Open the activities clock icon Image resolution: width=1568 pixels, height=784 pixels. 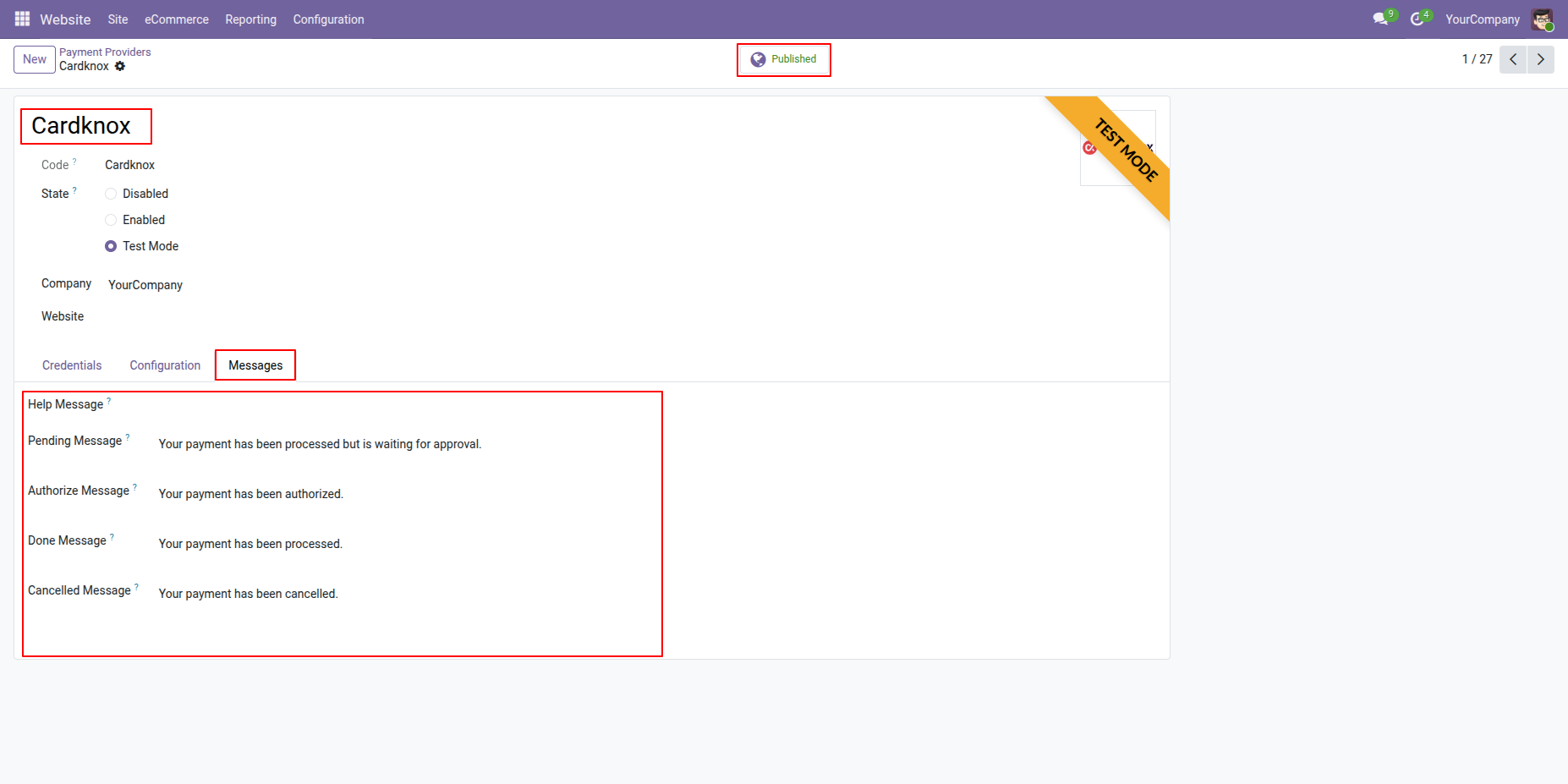[x=1417, y=19]
